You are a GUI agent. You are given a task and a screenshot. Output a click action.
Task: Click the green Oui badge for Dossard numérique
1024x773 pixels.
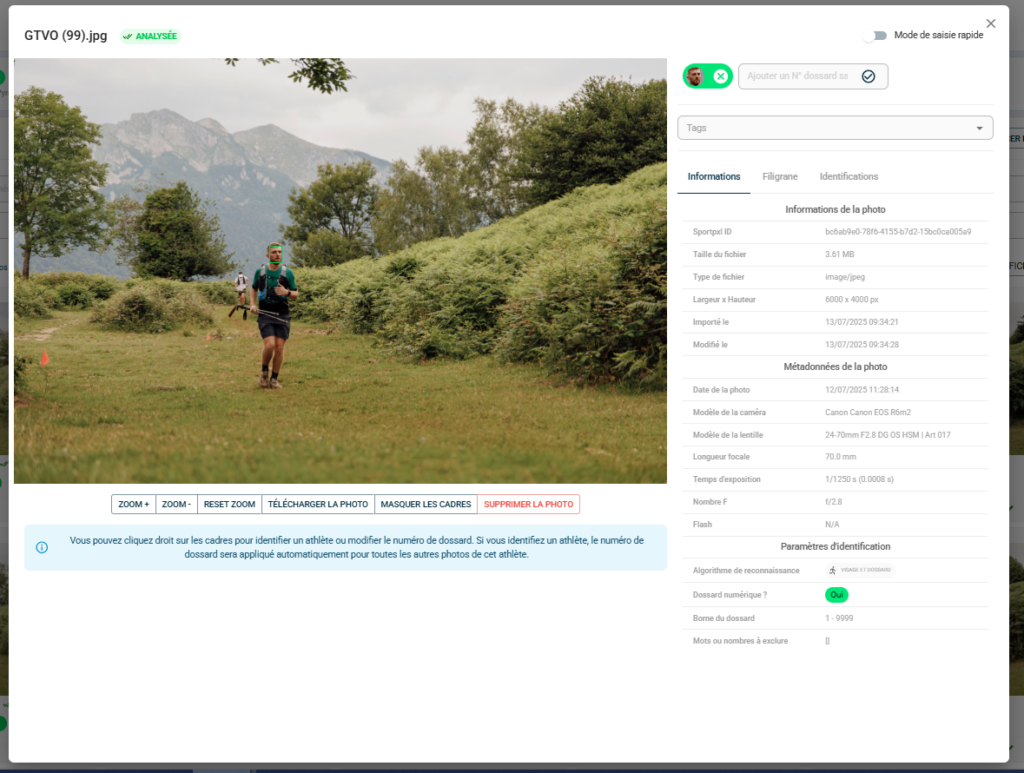(836, 595)
